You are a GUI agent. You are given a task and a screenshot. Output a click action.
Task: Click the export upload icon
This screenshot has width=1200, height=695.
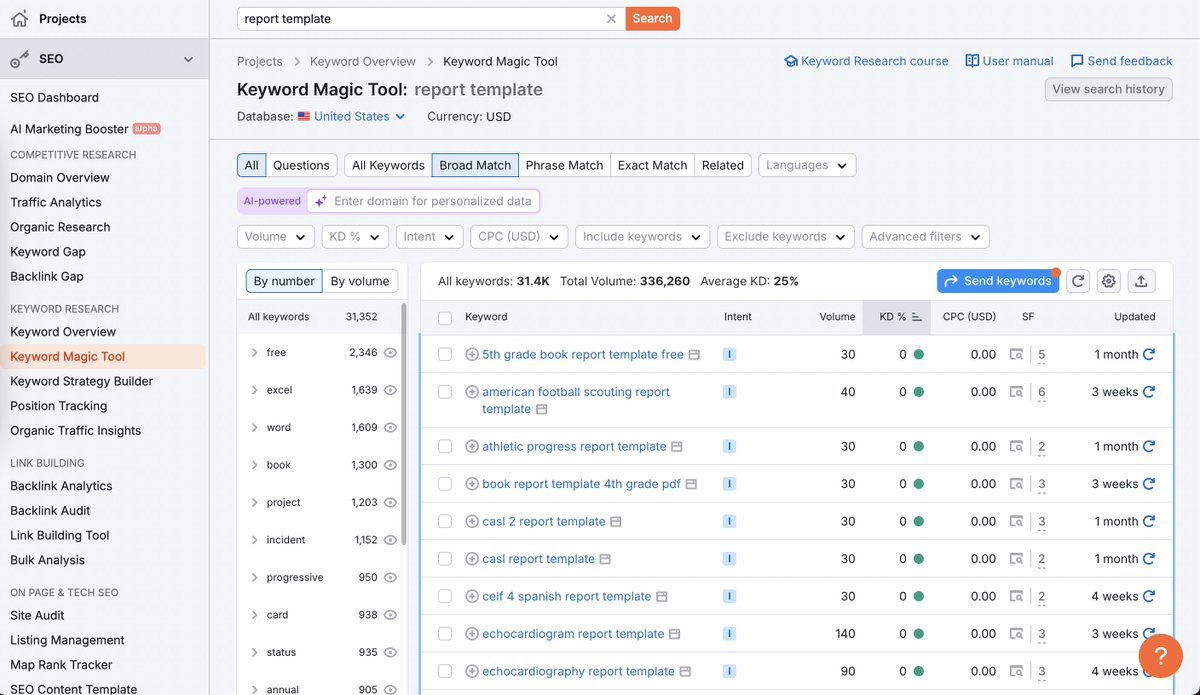point(1141,281)
